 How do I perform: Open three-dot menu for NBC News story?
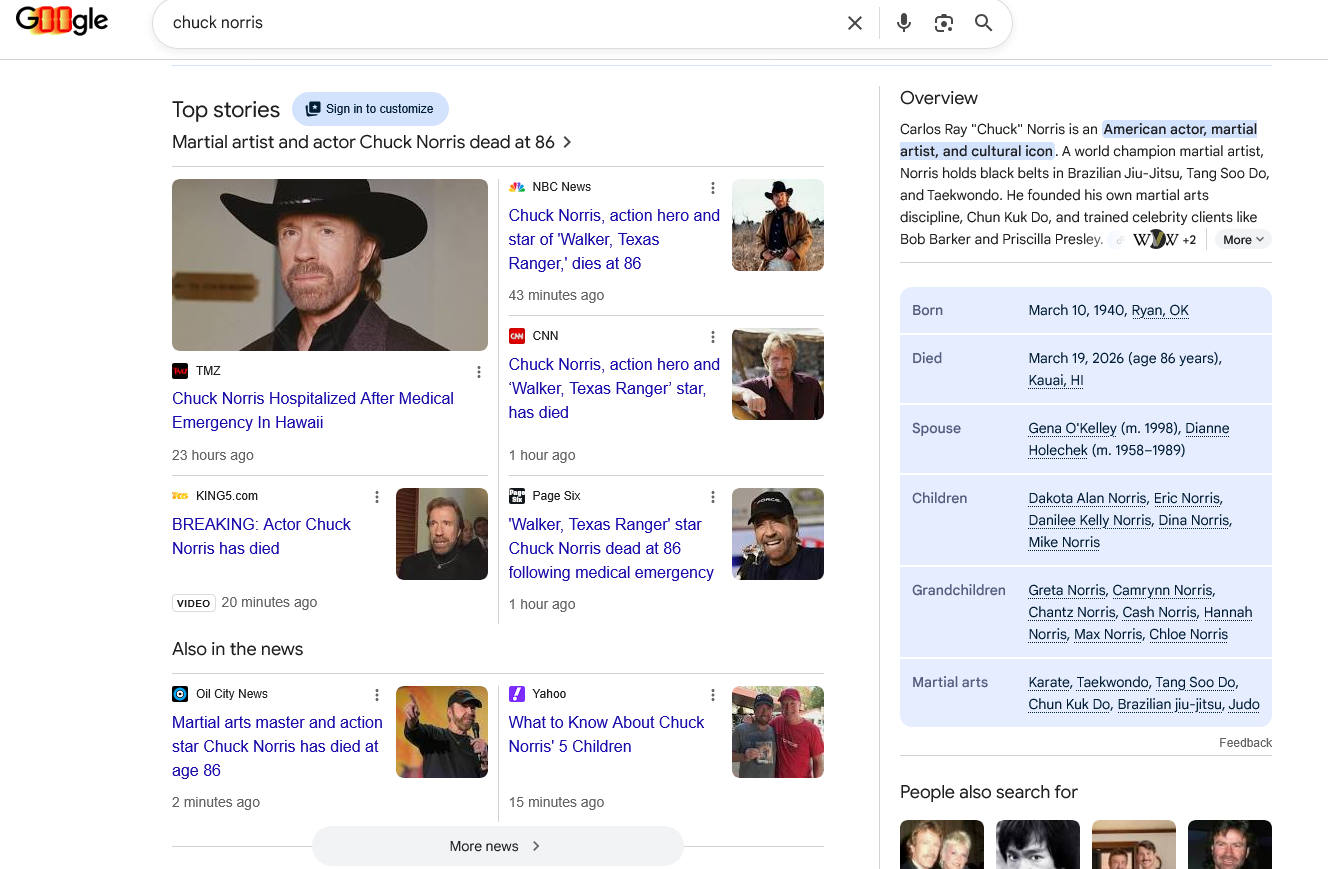(713, 188)
